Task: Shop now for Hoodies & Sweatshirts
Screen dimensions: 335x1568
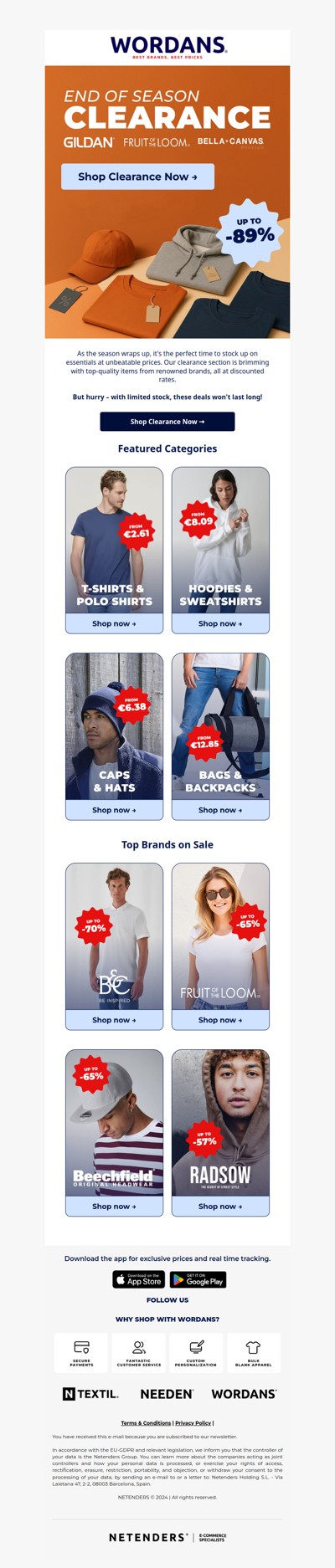Action: point(220,623)
